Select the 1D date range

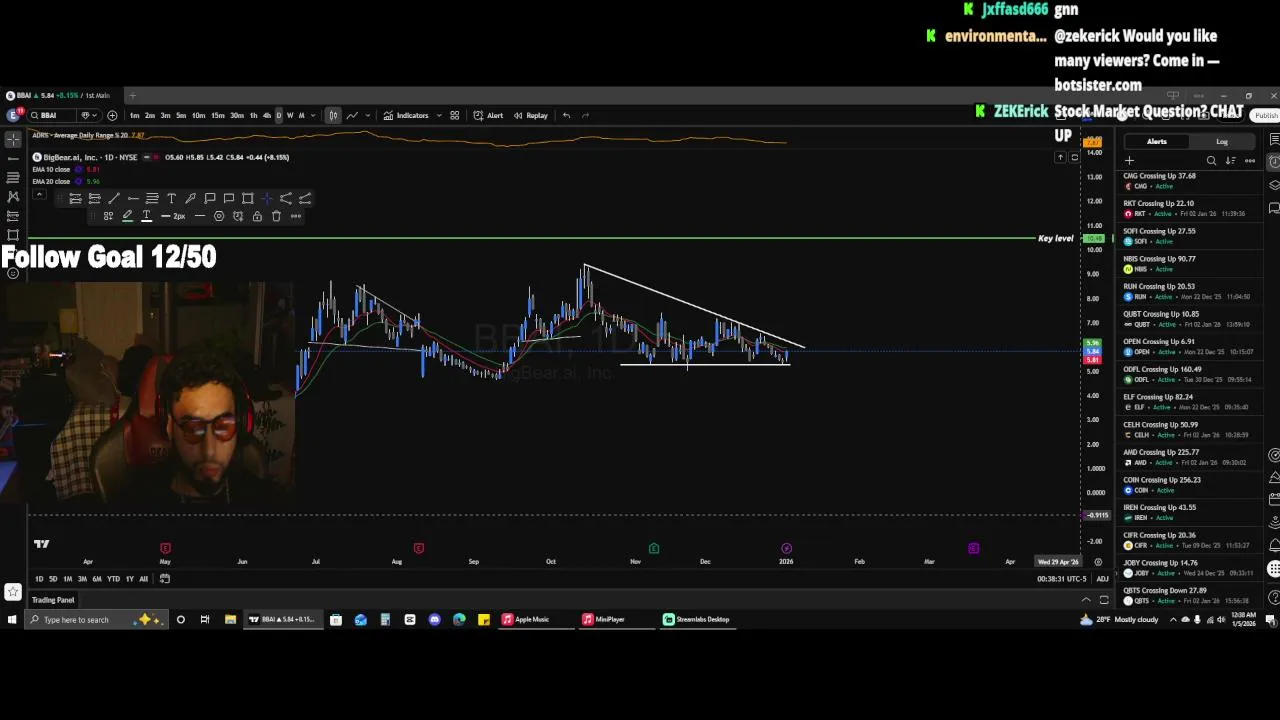click(x=39, y=579)
